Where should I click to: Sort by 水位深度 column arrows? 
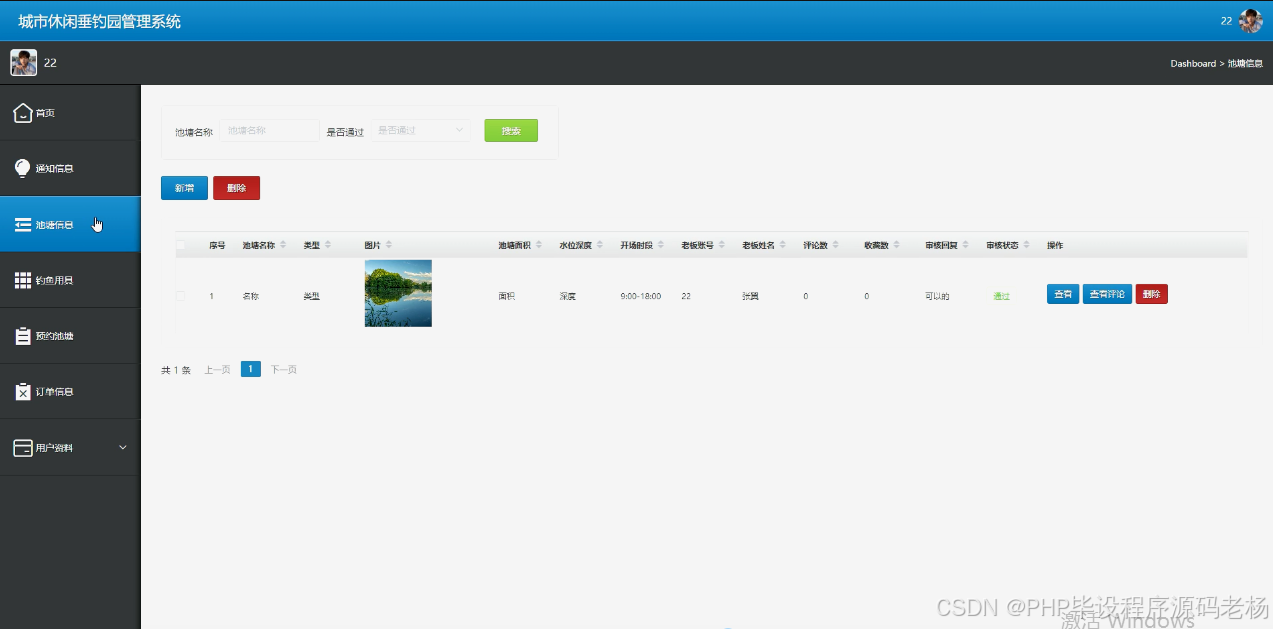pyautogui.click(x=600, y=245)
